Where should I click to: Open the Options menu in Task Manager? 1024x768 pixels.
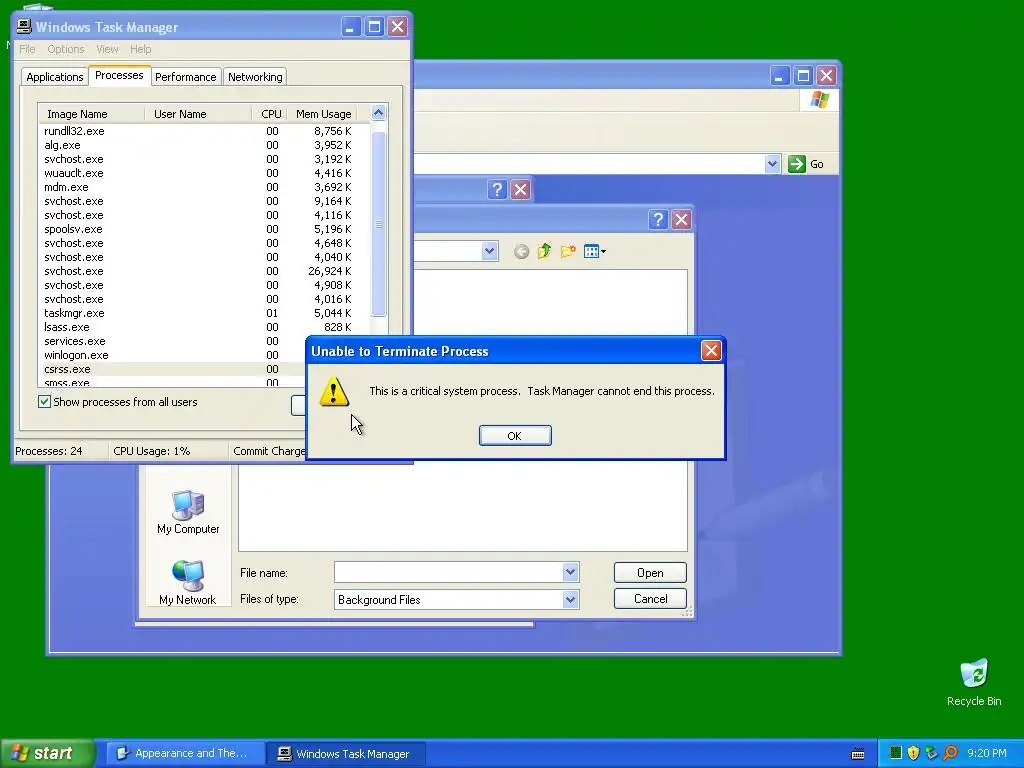click(65, 49)
